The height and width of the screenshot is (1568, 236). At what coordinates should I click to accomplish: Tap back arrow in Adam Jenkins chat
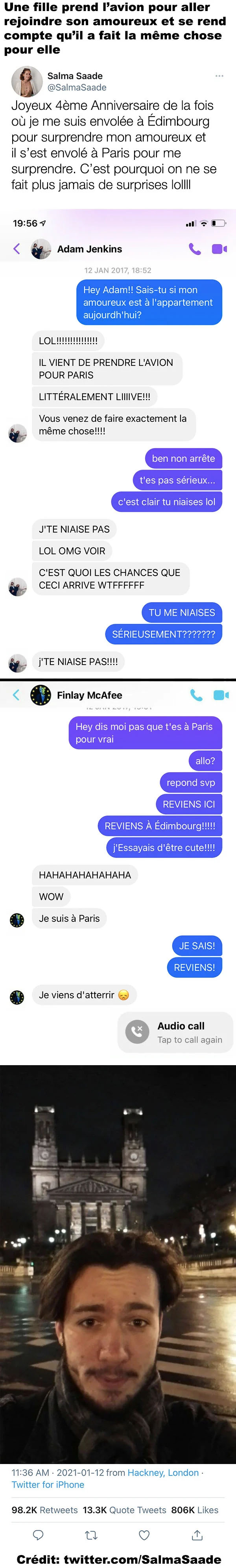17,248
